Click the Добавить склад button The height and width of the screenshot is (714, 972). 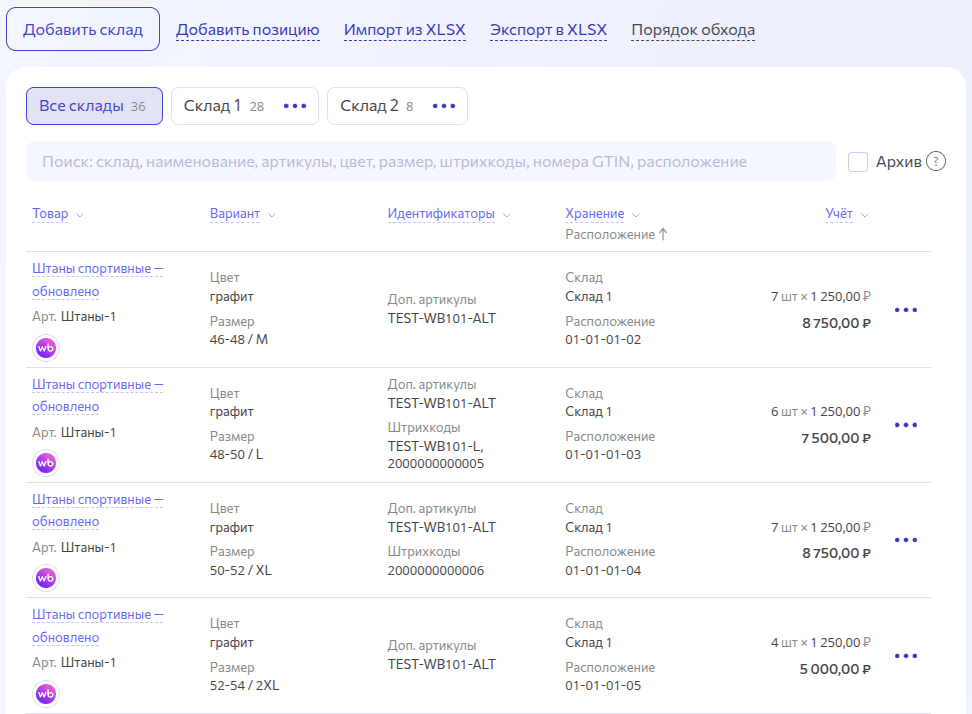[x=83, y=29]
